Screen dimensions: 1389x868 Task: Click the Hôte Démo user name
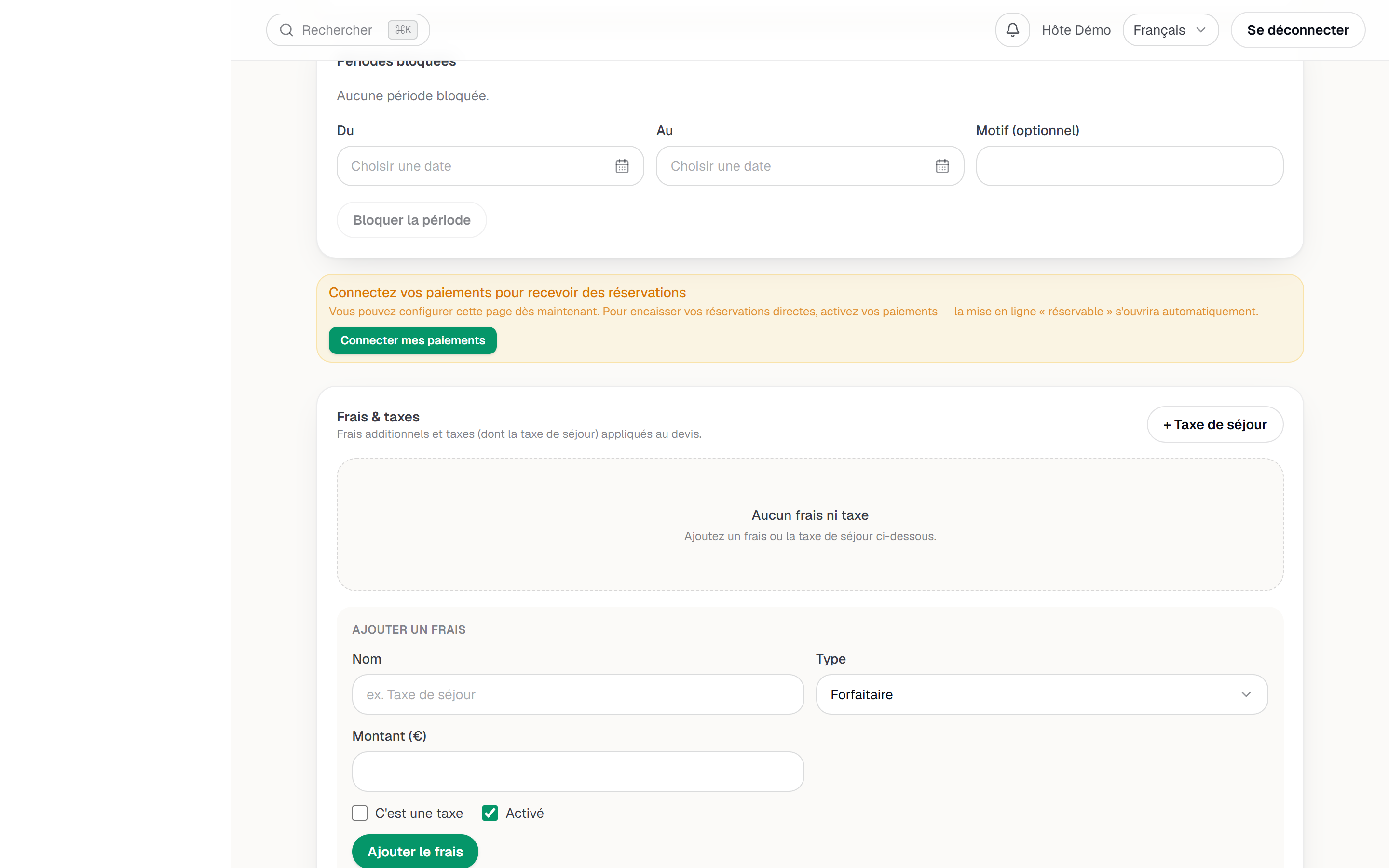click(1076, 30)
